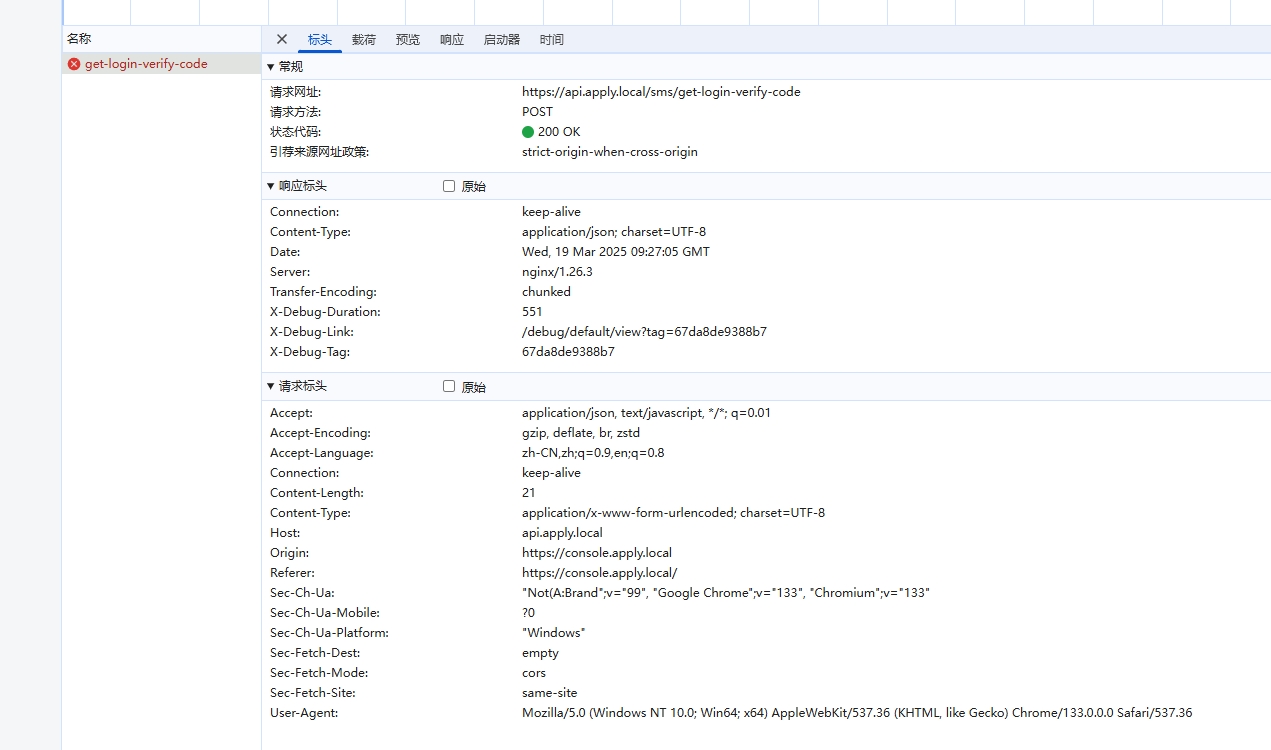Enable the 原始 checkbox for 响应标头
This screenshot has width=1271, height=750.
pyautogui.click(x=449, y=186)
